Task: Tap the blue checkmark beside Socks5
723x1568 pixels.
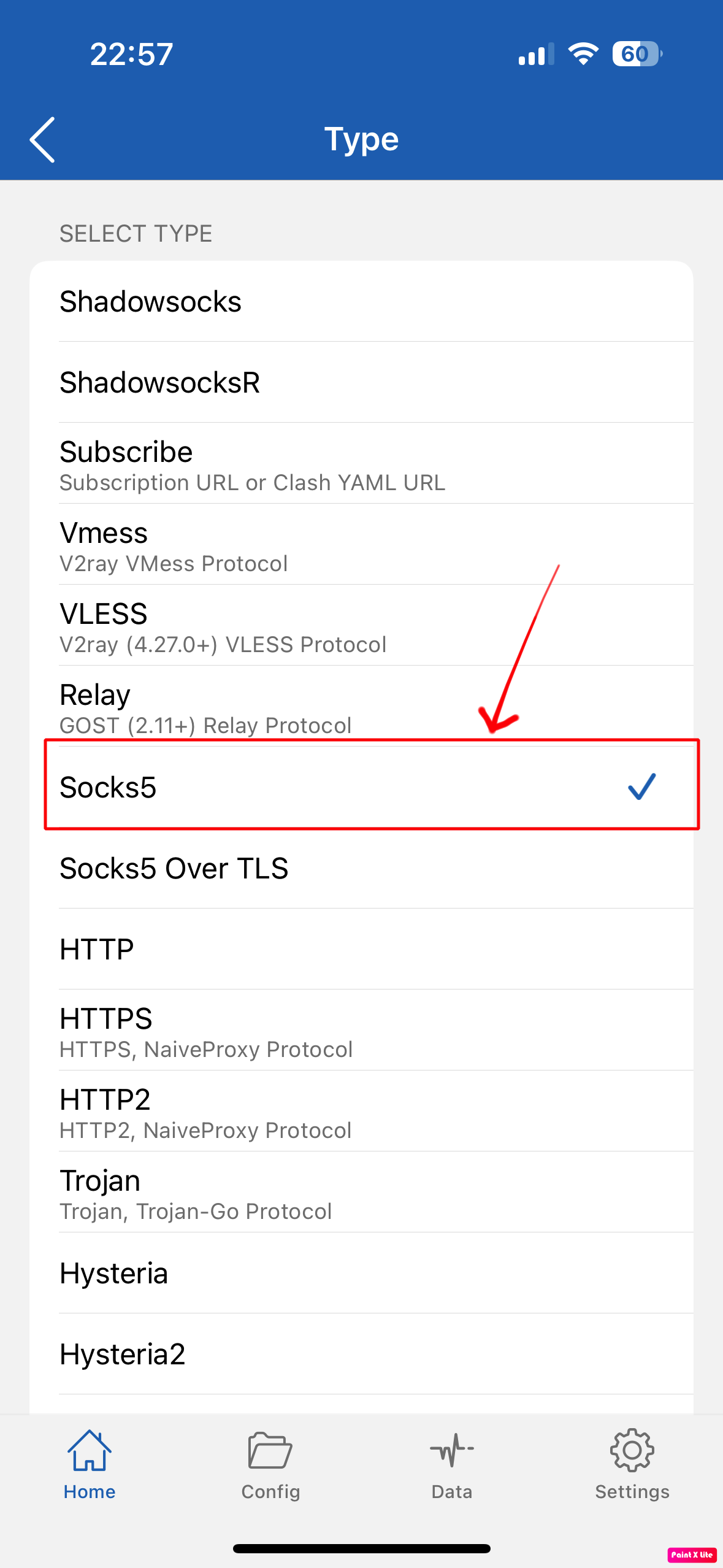Action: pos(641,786)
